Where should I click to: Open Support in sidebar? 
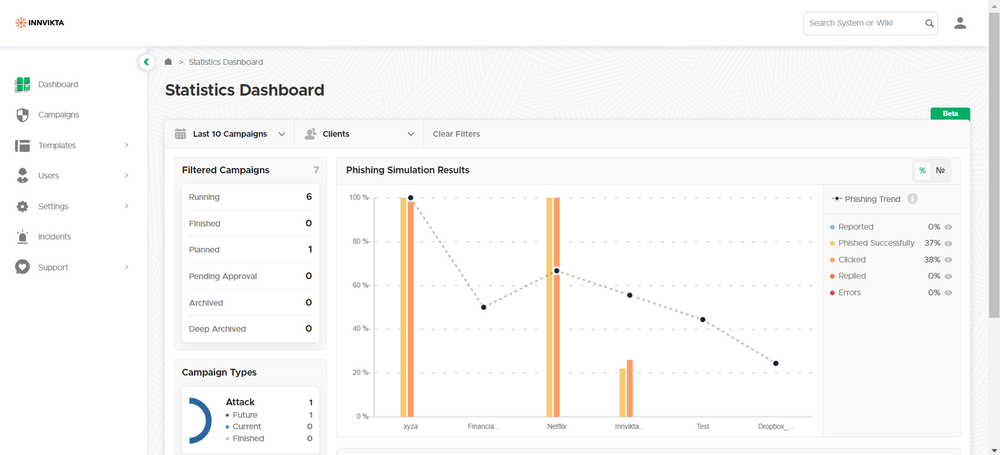(x=53, y=267)
